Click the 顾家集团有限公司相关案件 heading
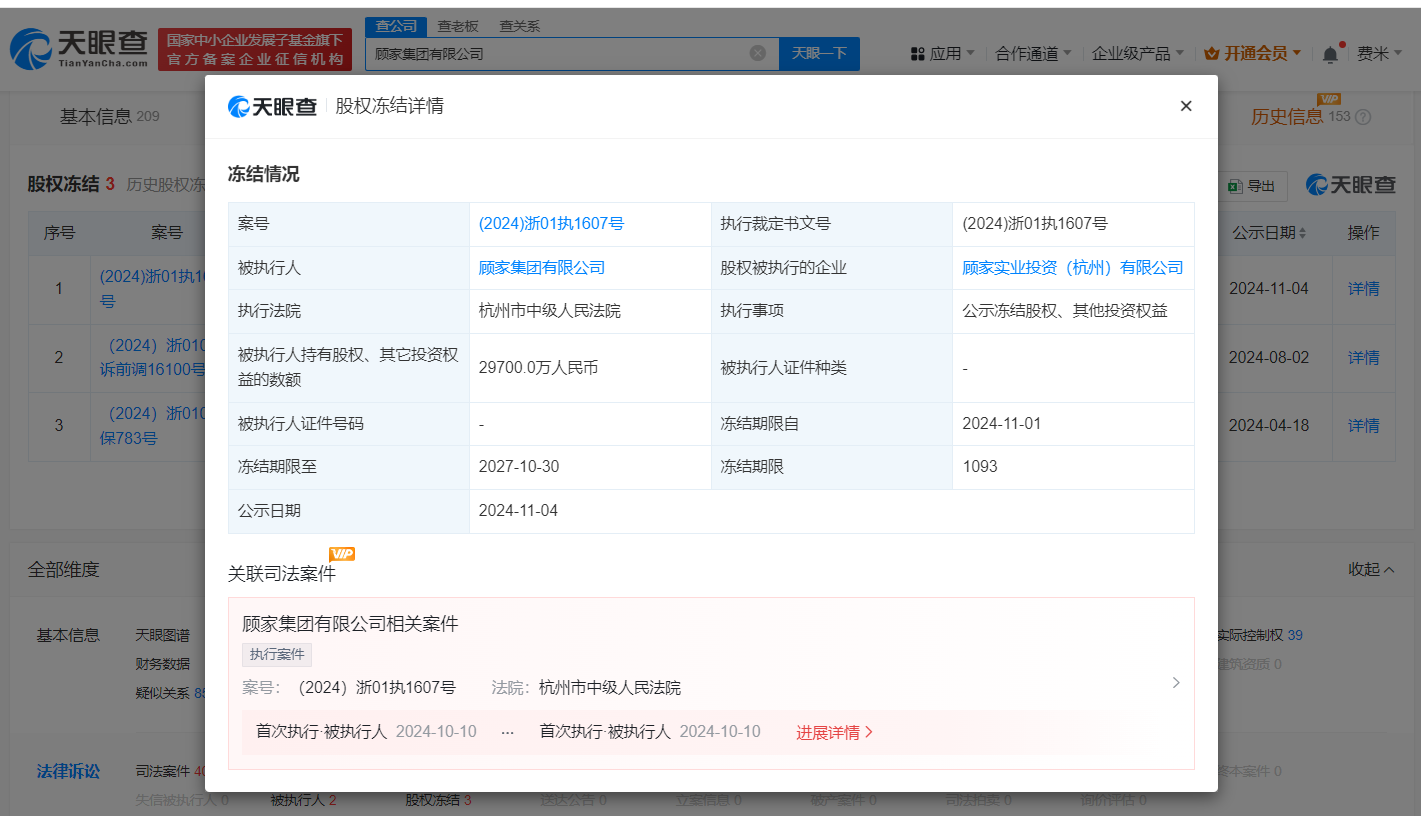The width and height of the screenshot is (1421, 816). (x=350, y=624)
